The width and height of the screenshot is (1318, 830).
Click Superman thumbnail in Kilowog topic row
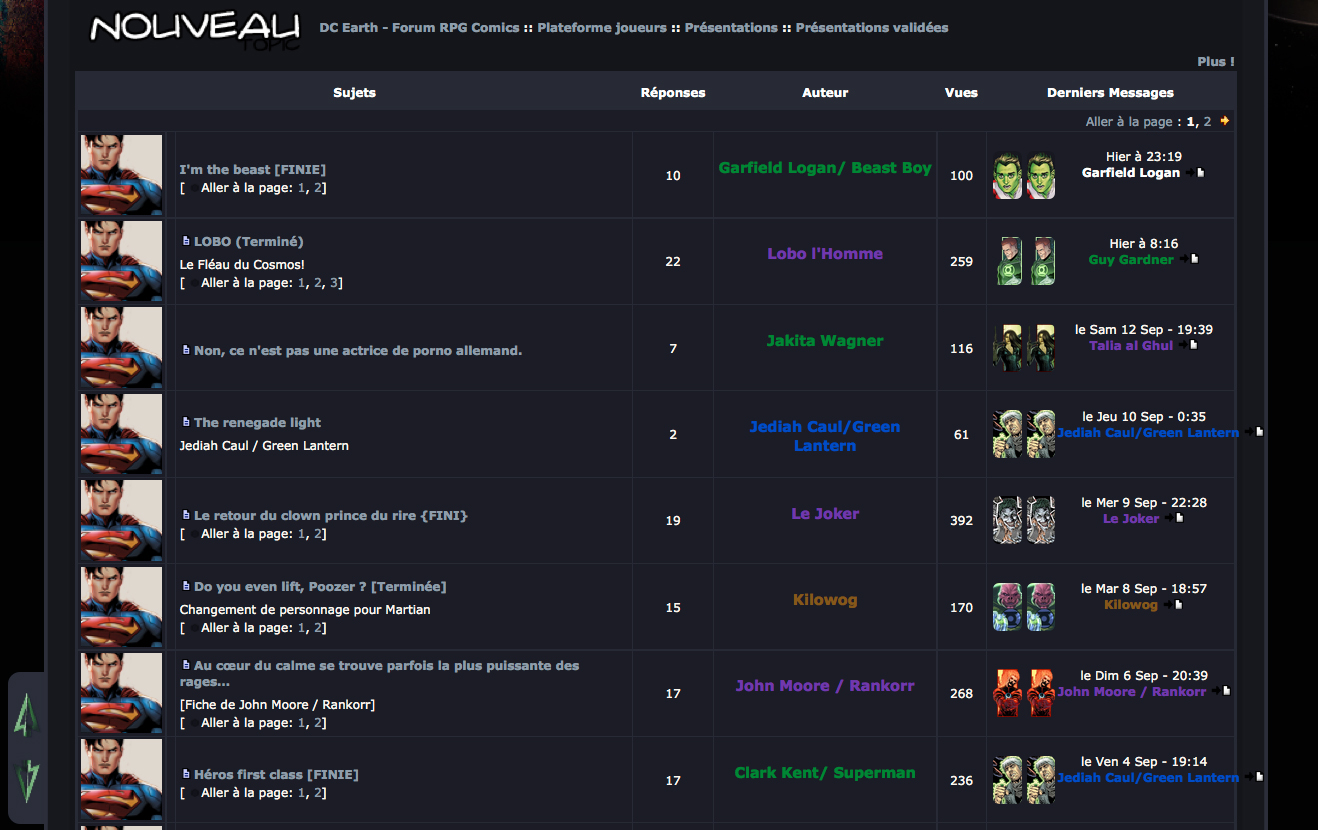[x=121, y=607]
